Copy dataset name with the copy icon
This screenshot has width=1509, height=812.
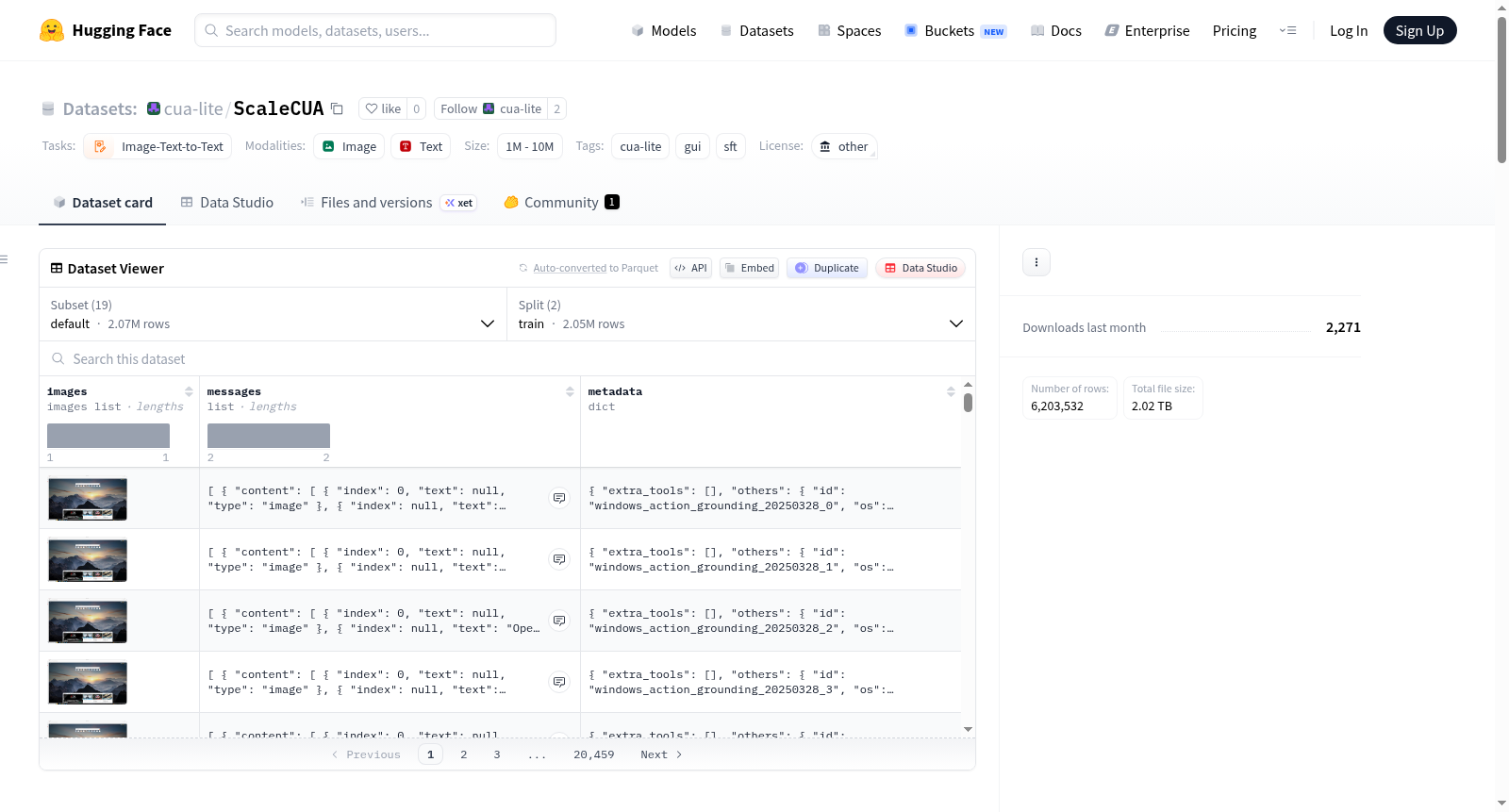337,108
